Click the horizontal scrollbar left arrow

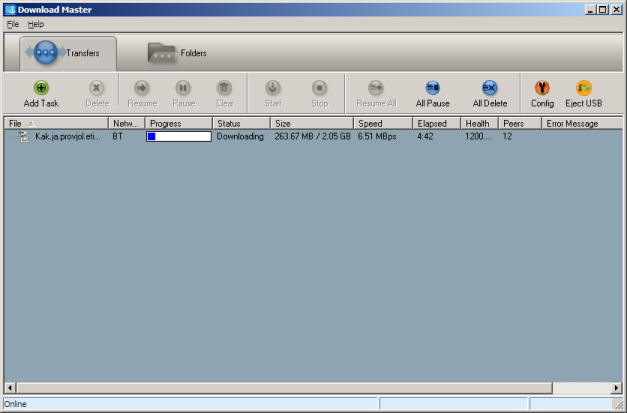click(x=10, y=387)
